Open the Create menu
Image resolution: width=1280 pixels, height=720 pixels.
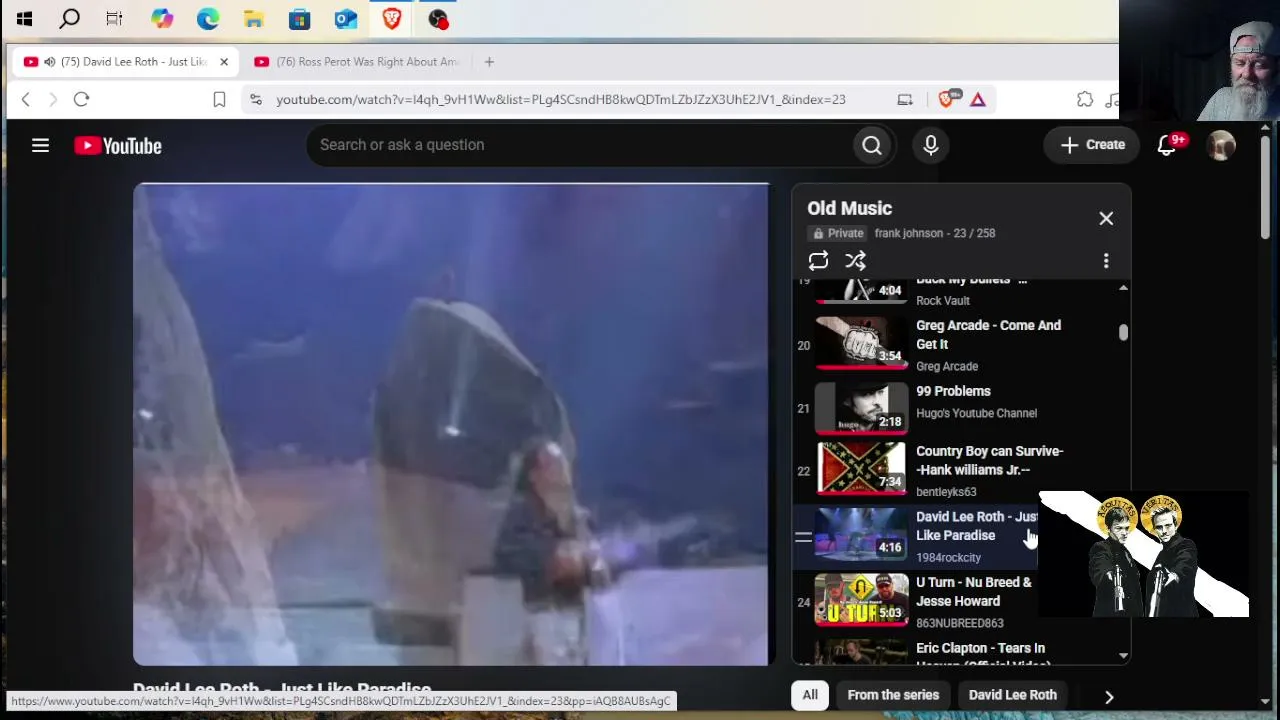click(1092, 145)
